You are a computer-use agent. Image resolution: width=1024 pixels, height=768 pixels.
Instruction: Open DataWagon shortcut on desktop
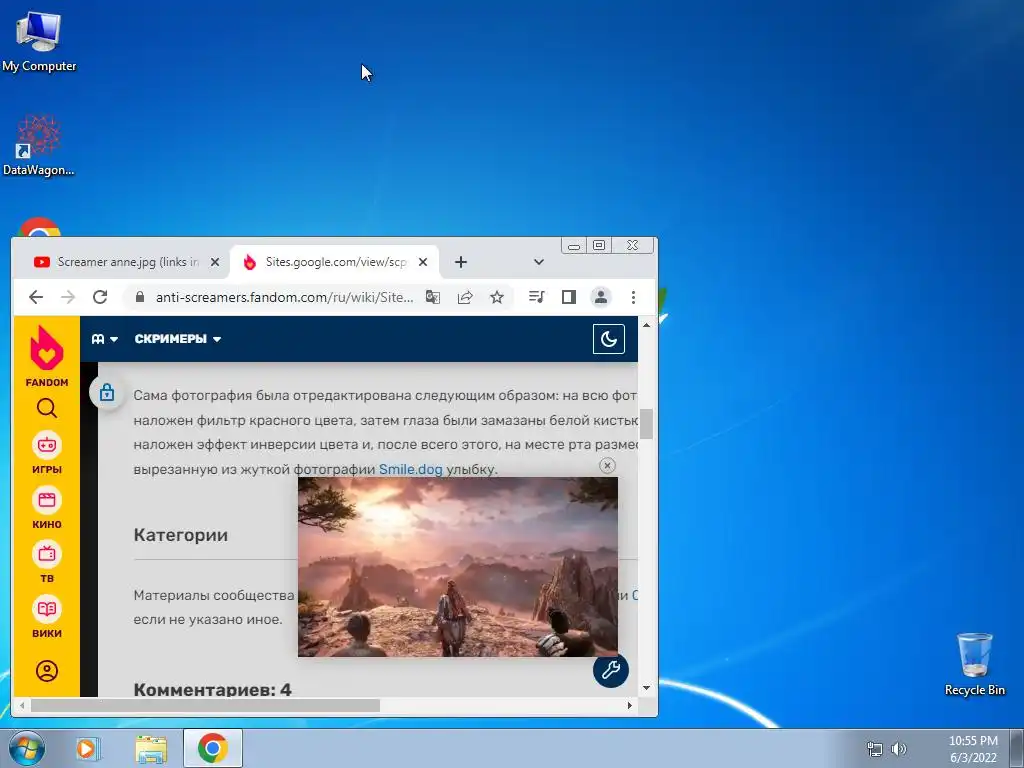point(39,145)
